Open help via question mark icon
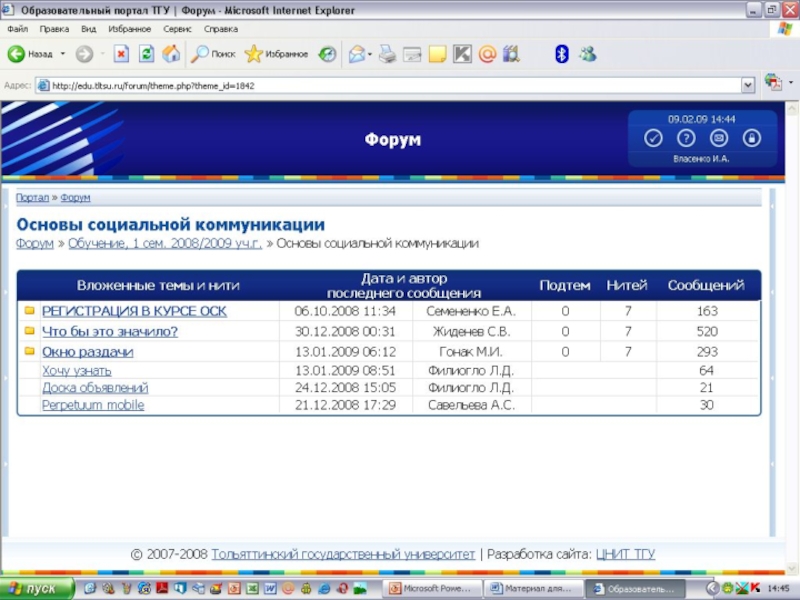800x600 pixels. pos(686,138)
